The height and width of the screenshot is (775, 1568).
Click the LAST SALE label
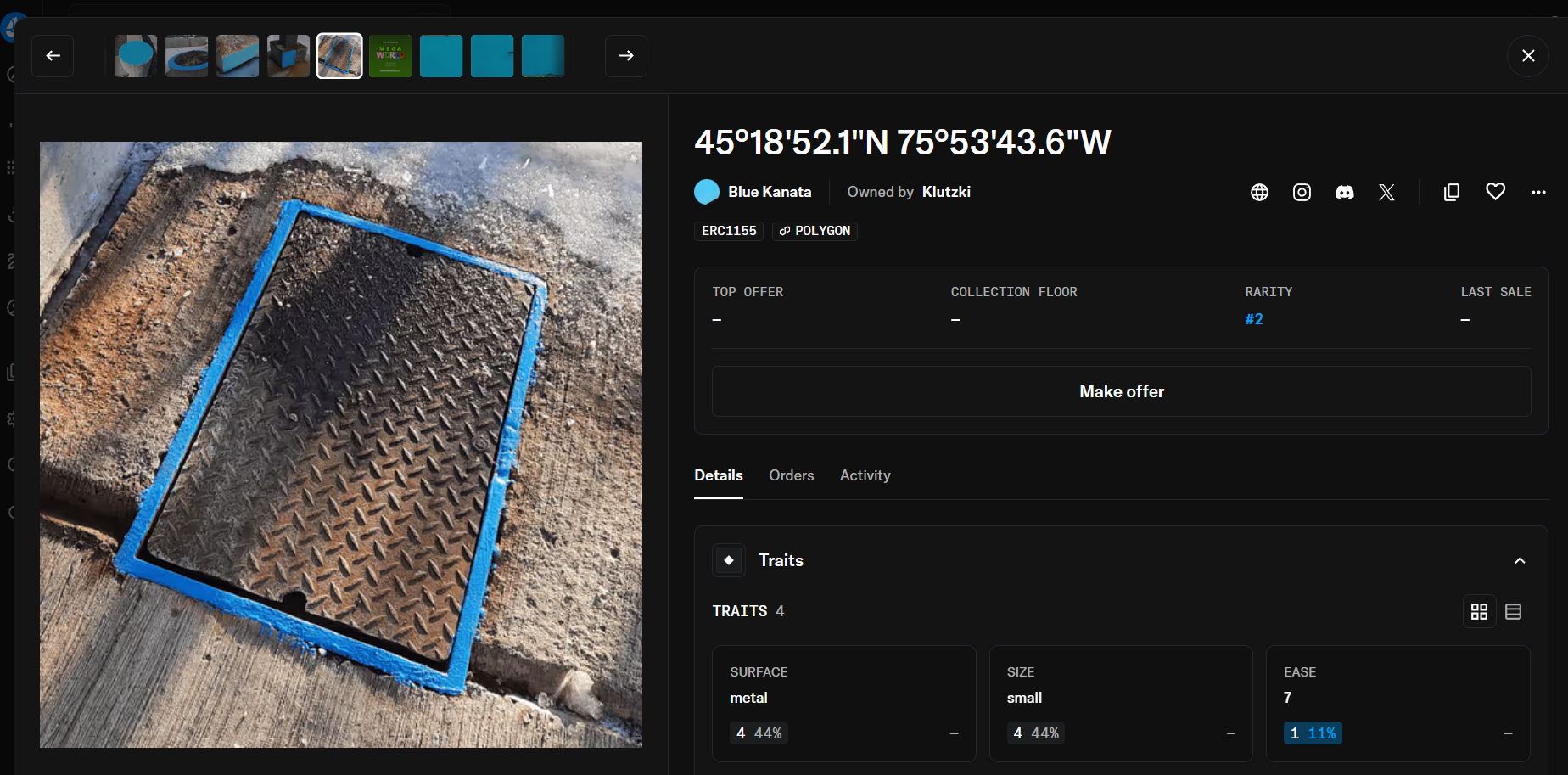coord(1496,292)
